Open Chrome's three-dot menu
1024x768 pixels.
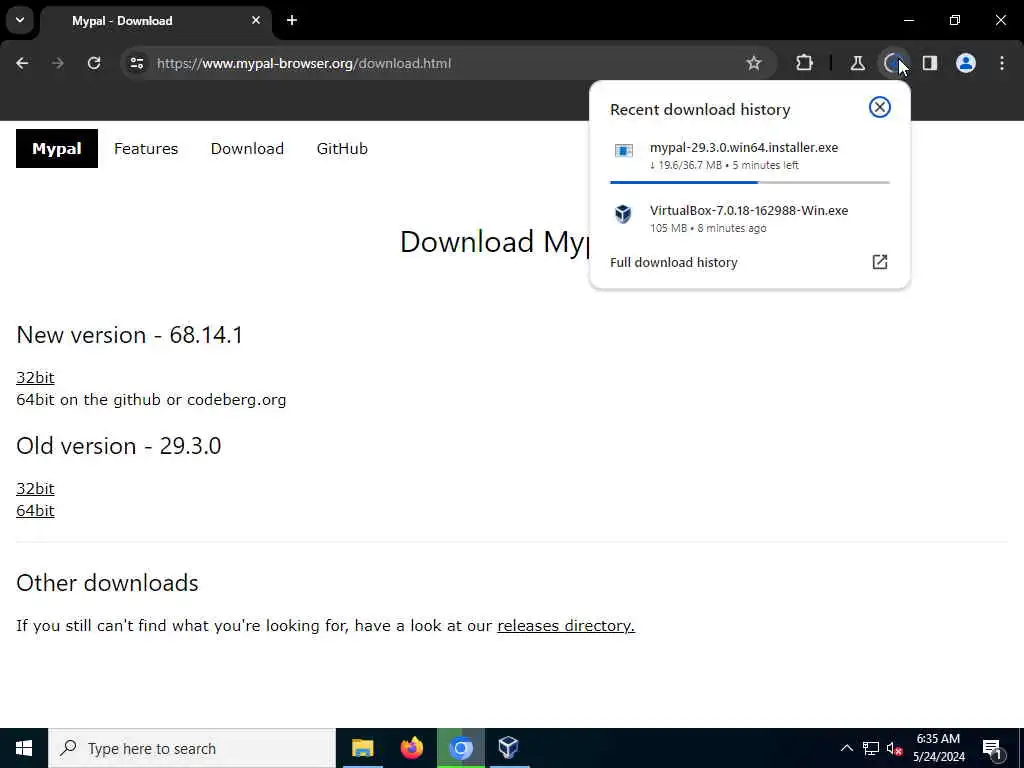[1002, 63]
